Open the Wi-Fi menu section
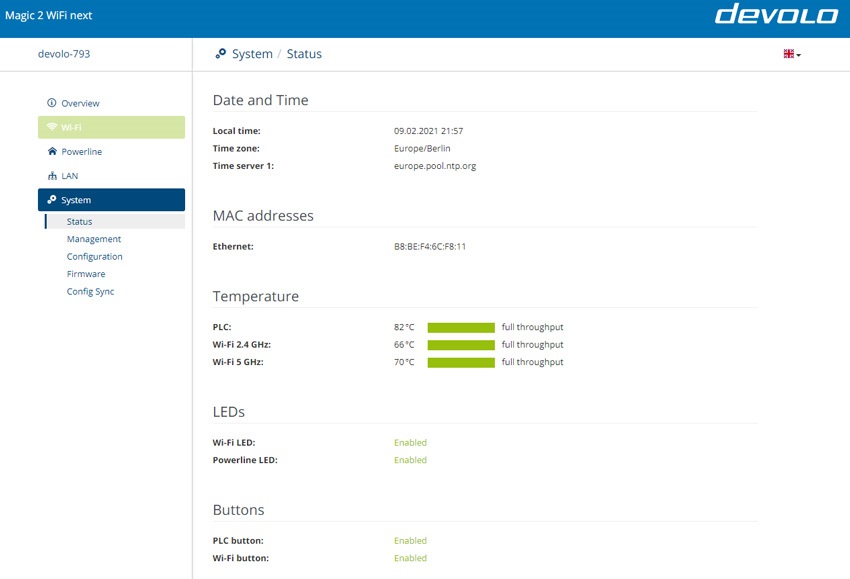Image resolution: width=850 pixels, height=579 pixels. click(111, 127)
